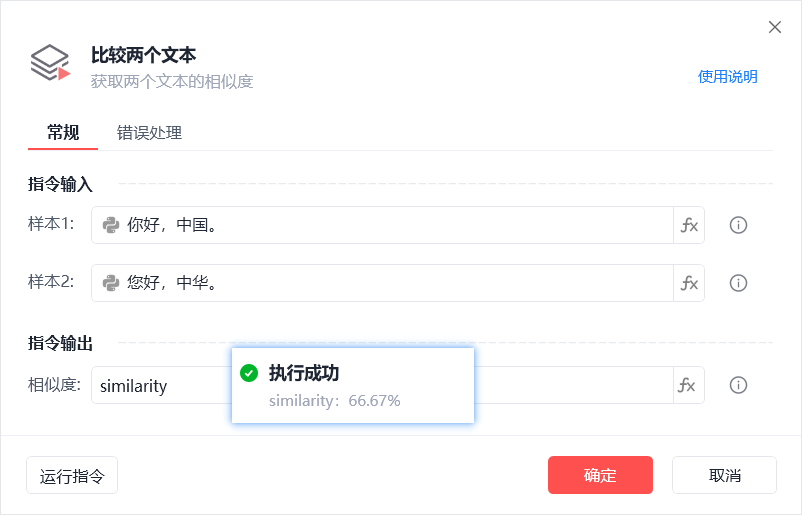This screenshot has height=515, width=802.
Task: Toggle Python mode icon in 样本1 field
Action: [x=111, y=225]
